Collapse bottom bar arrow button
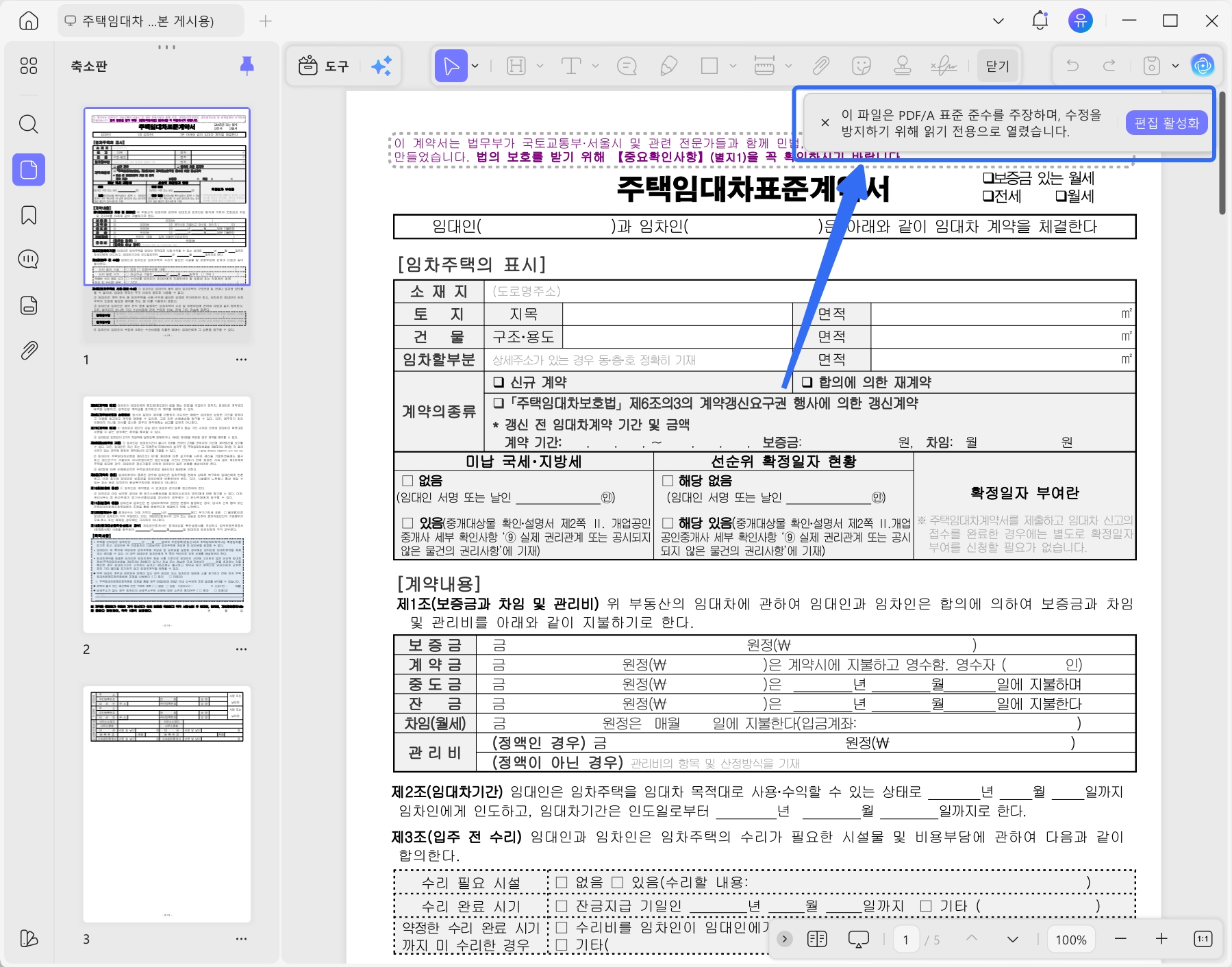Image resolution: width=1232 pixels, height=967 pixels. (785, 939)
